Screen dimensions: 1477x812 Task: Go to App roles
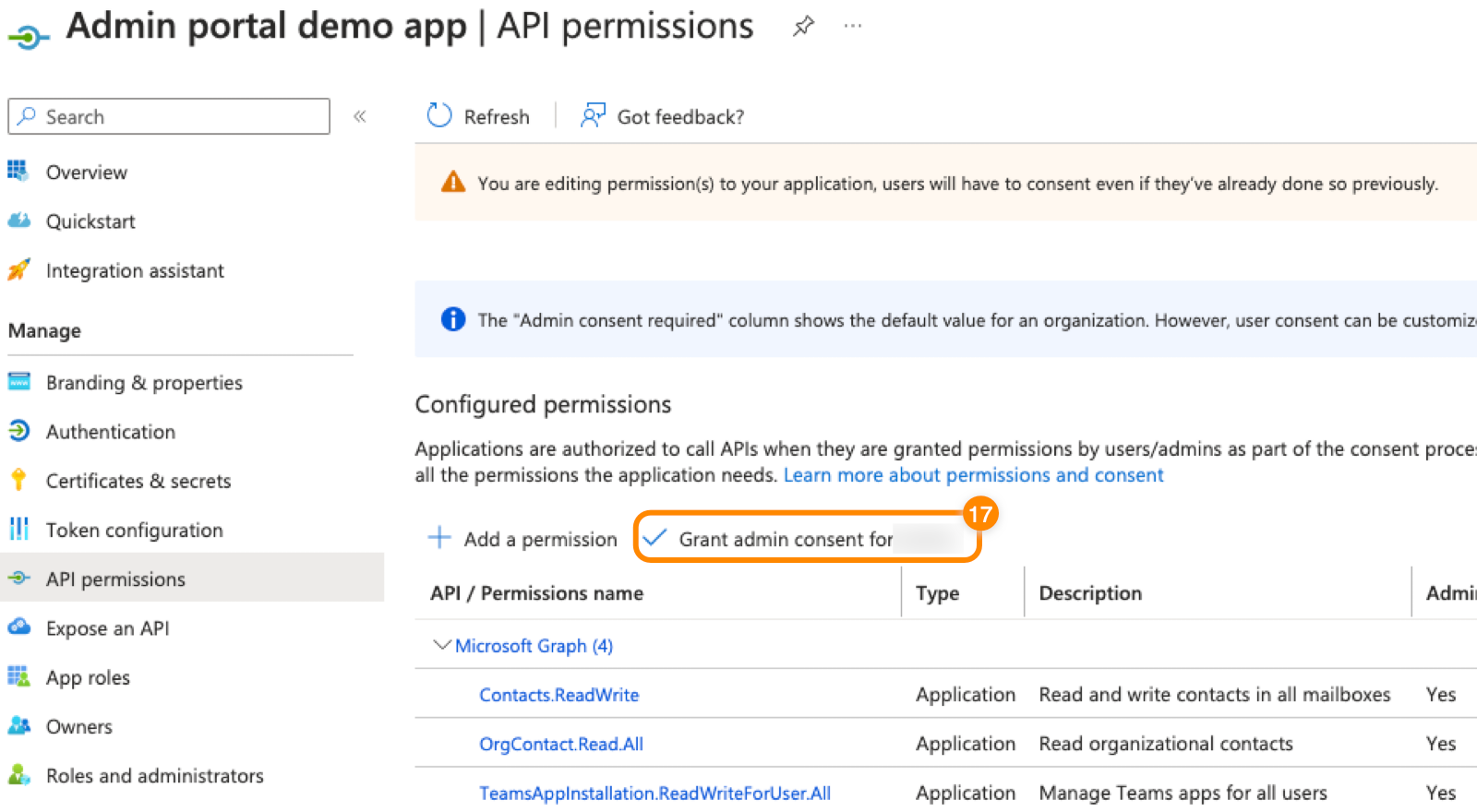88,677
